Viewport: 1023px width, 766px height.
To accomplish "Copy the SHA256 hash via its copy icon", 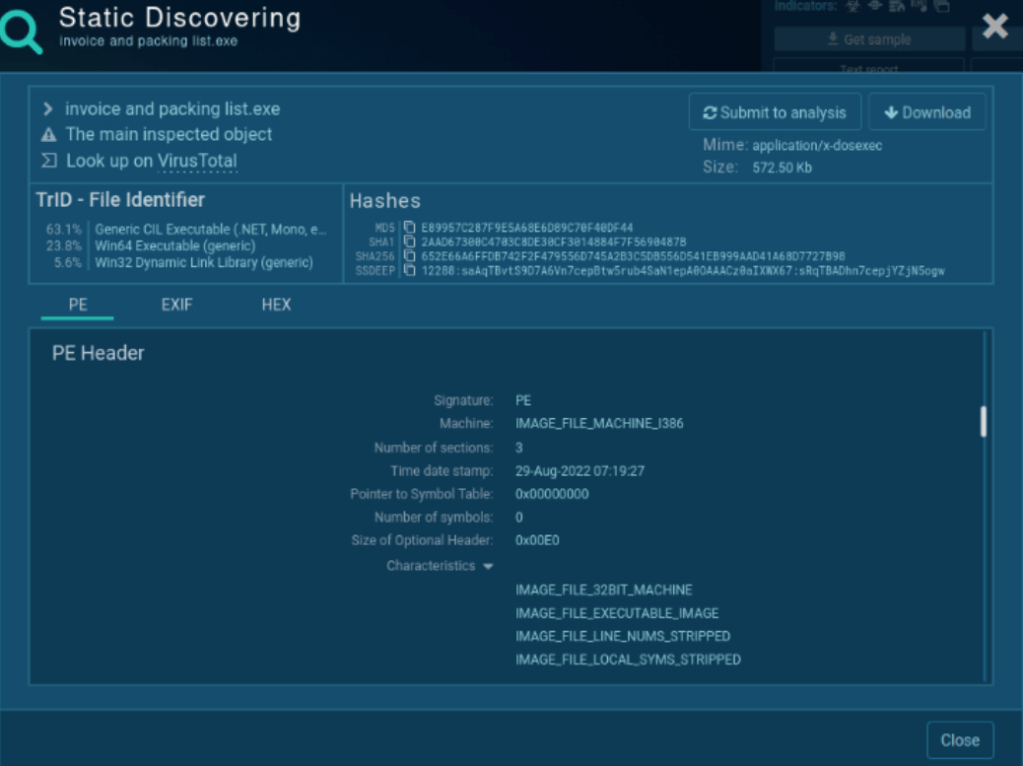I will [x=409, y=256].
